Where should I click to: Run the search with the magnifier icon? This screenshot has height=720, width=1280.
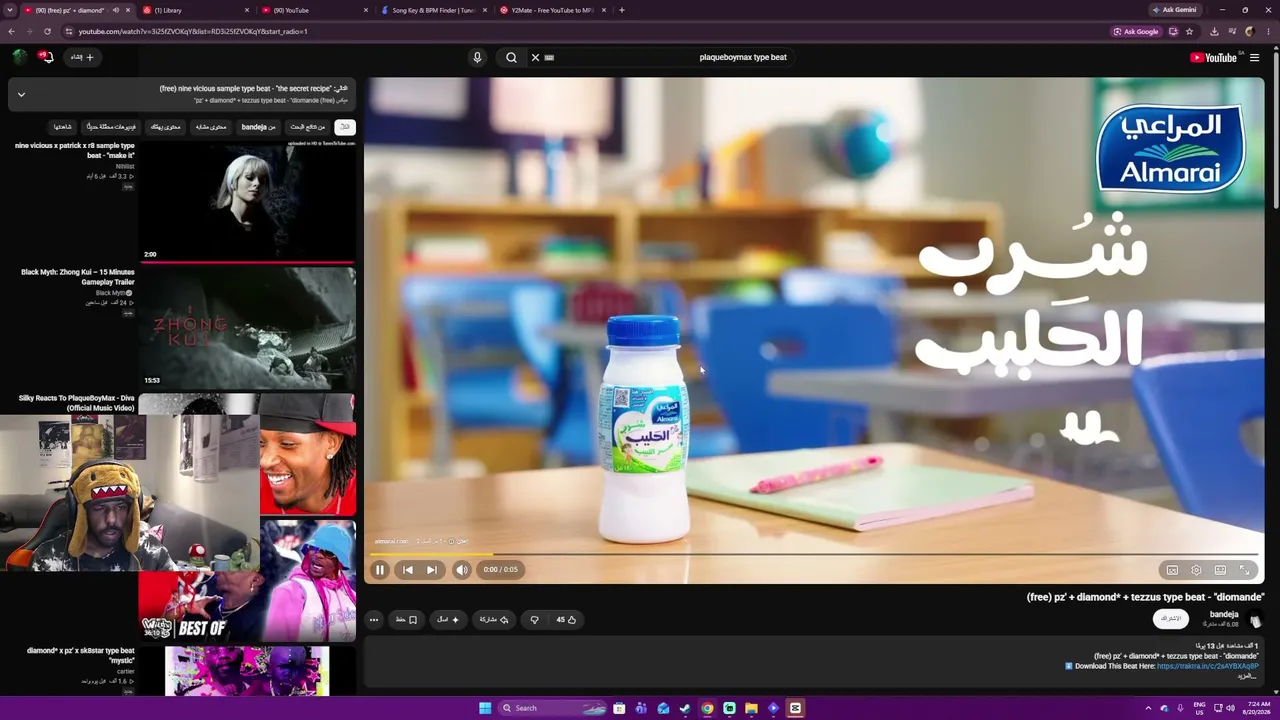(x=511, y=58)
